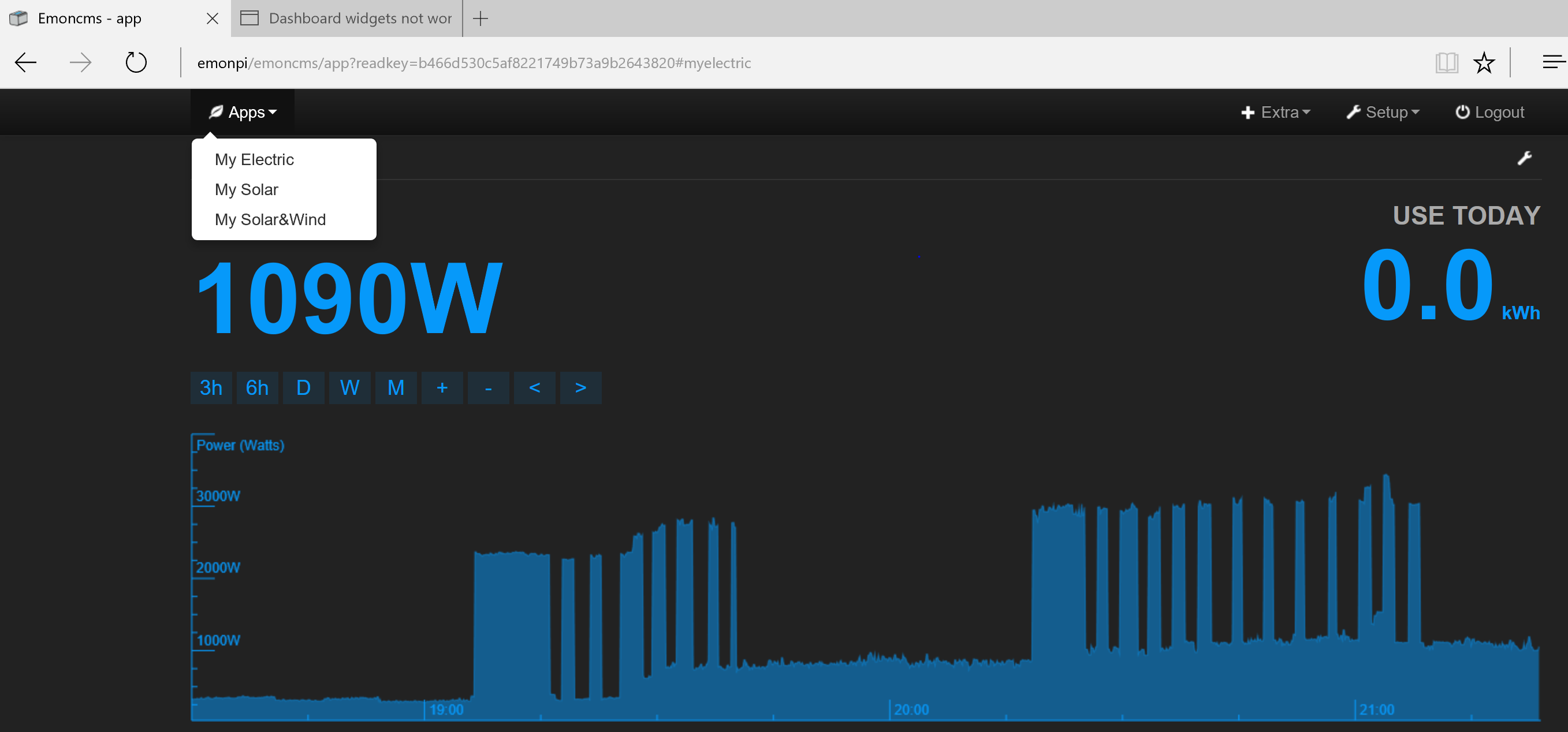This screenshot has width=1568, height=732.
Task: Select the Emoncms - app tab
Action: (x=89, y=18)
